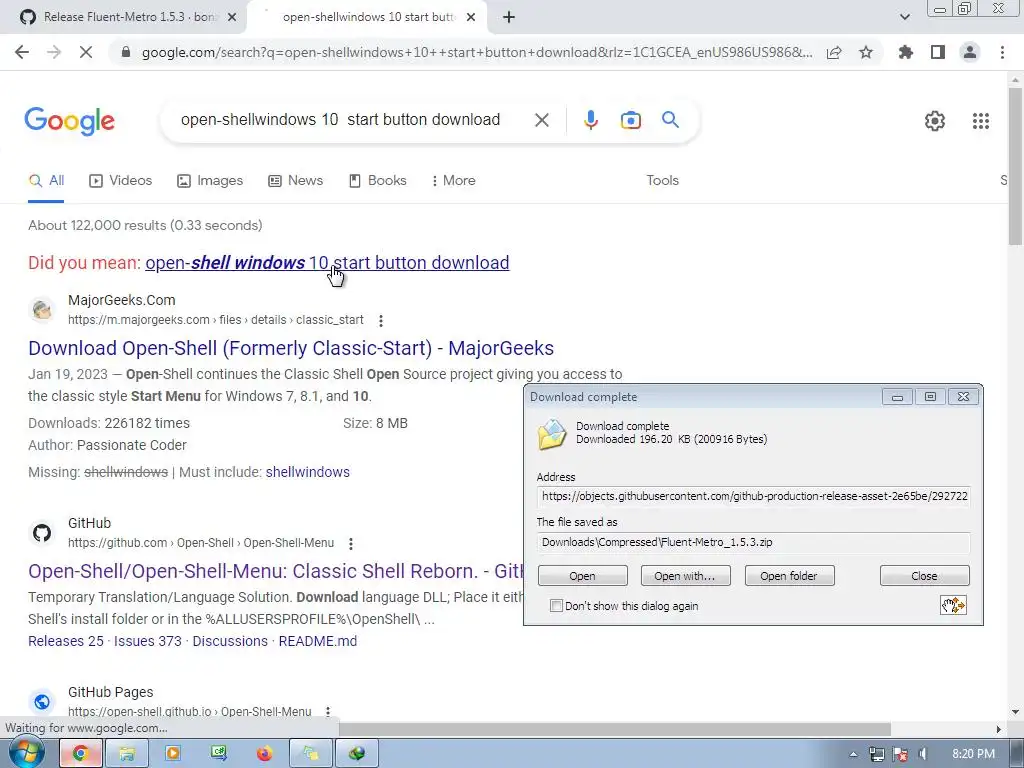Image resolution: width=1024 pixels, height=768 pixels.
Task: Click the download Address field
Action: (754, 496)
